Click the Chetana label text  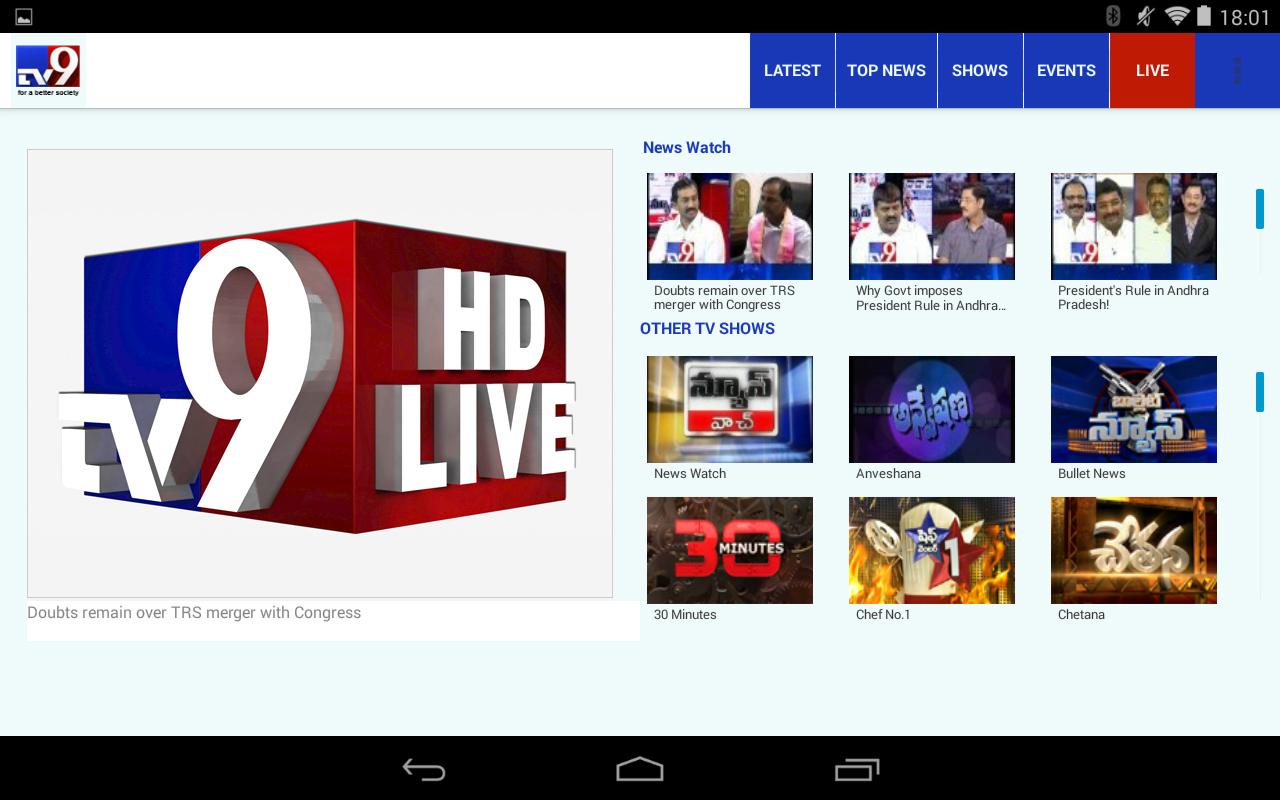pos(1081,615)
